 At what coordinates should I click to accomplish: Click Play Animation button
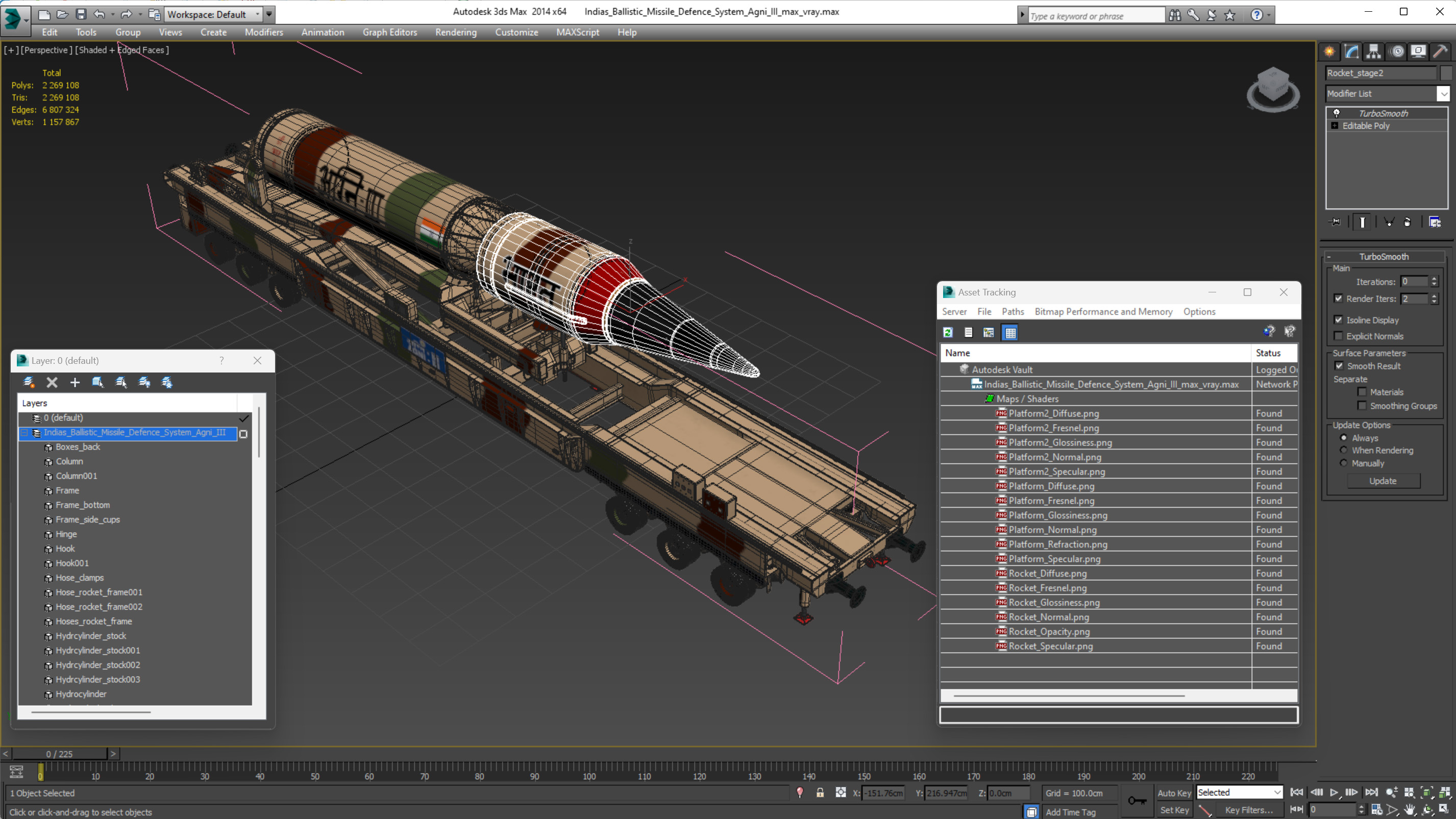[1334, 792]
